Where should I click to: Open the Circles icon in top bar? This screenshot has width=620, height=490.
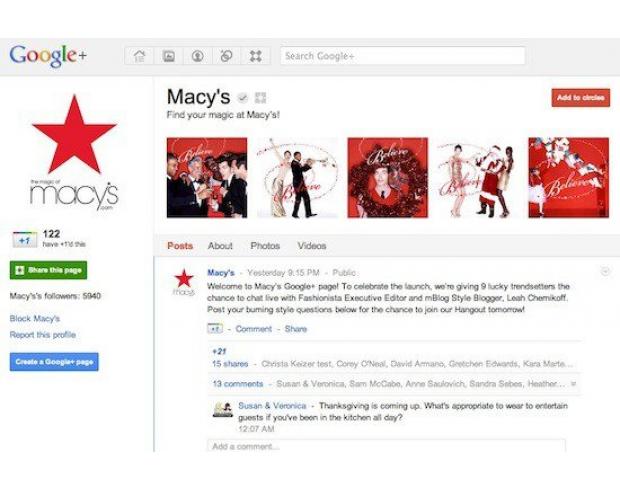pyautogui.click(x=226, y=56)
